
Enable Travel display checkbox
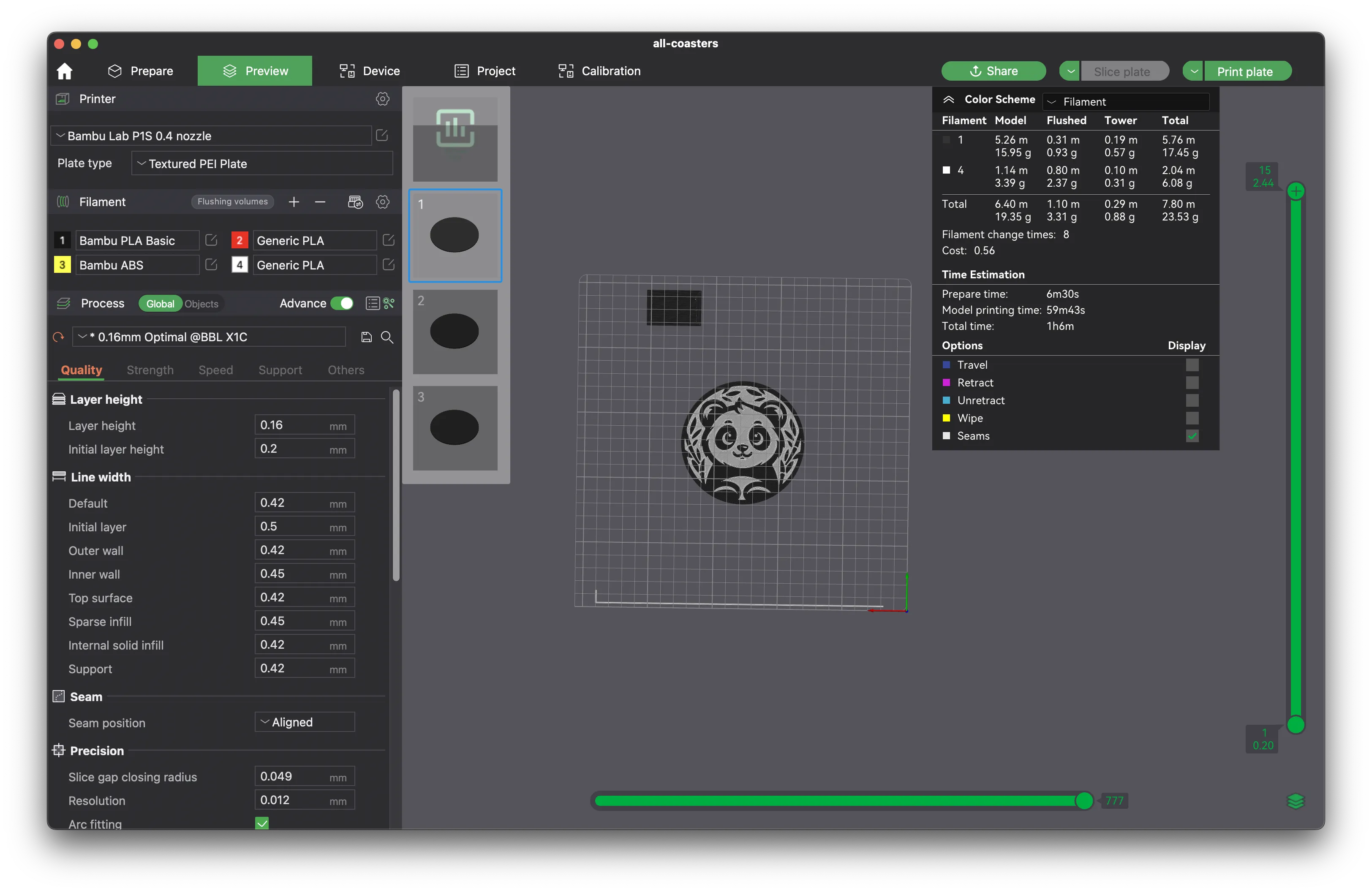tap(1192, 365)
